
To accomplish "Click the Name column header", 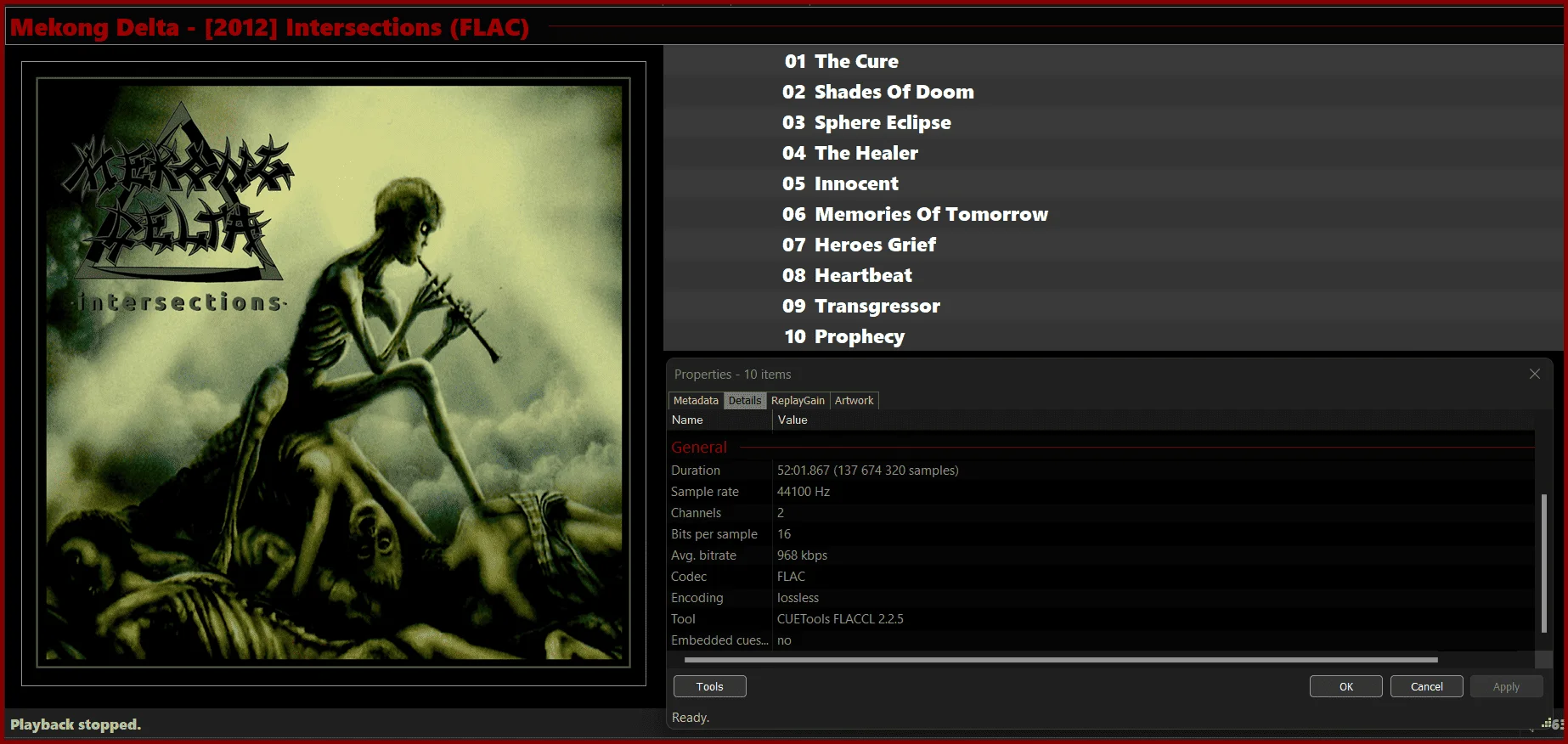I will tap(719, 420).
